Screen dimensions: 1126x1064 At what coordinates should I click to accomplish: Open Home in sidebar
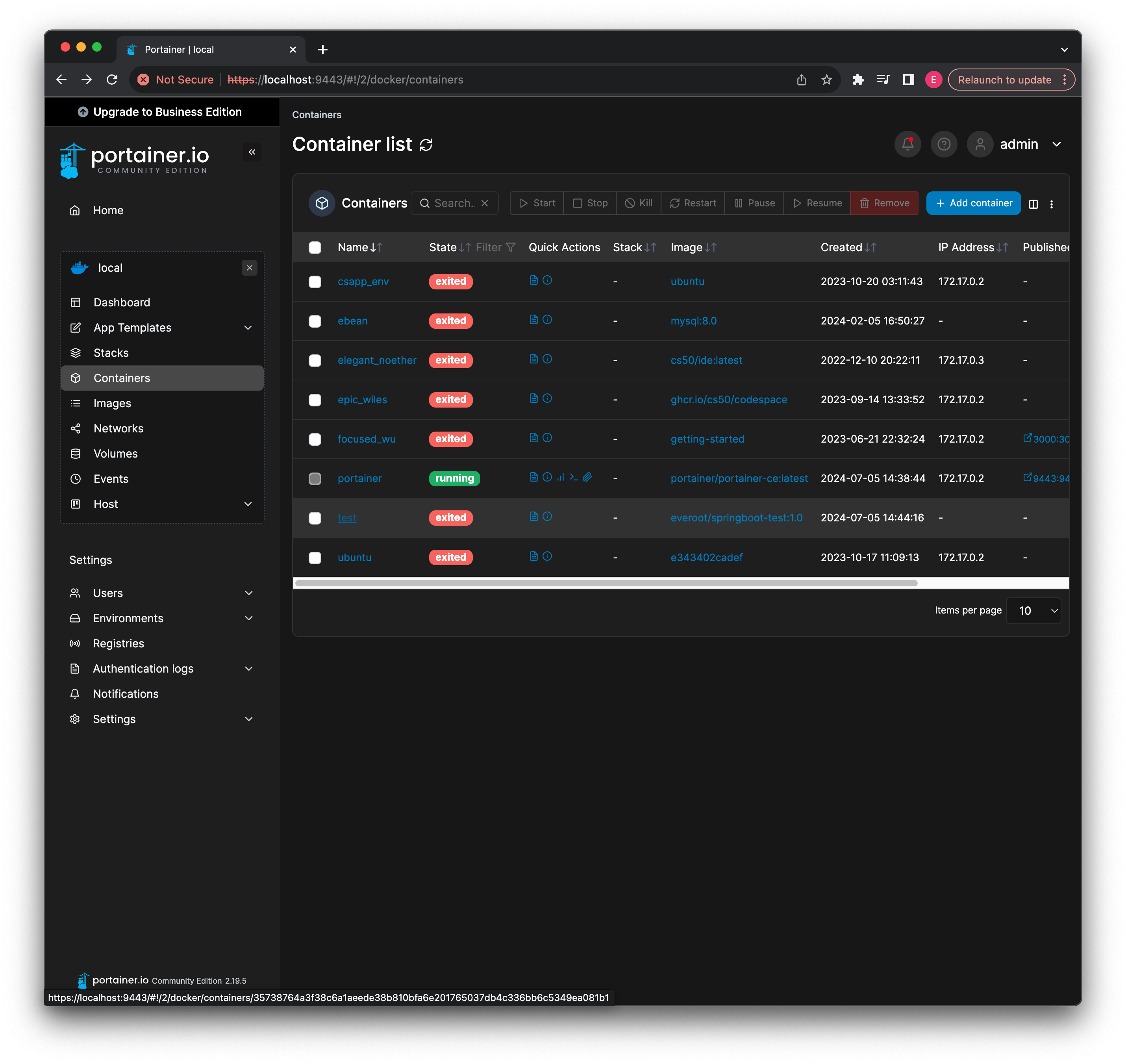[x=161, y=210]
